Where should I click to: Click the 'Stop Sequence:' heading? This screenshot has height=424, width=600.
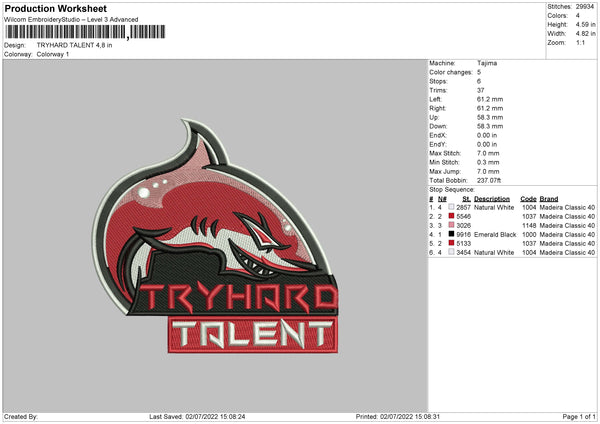point(452,190)
